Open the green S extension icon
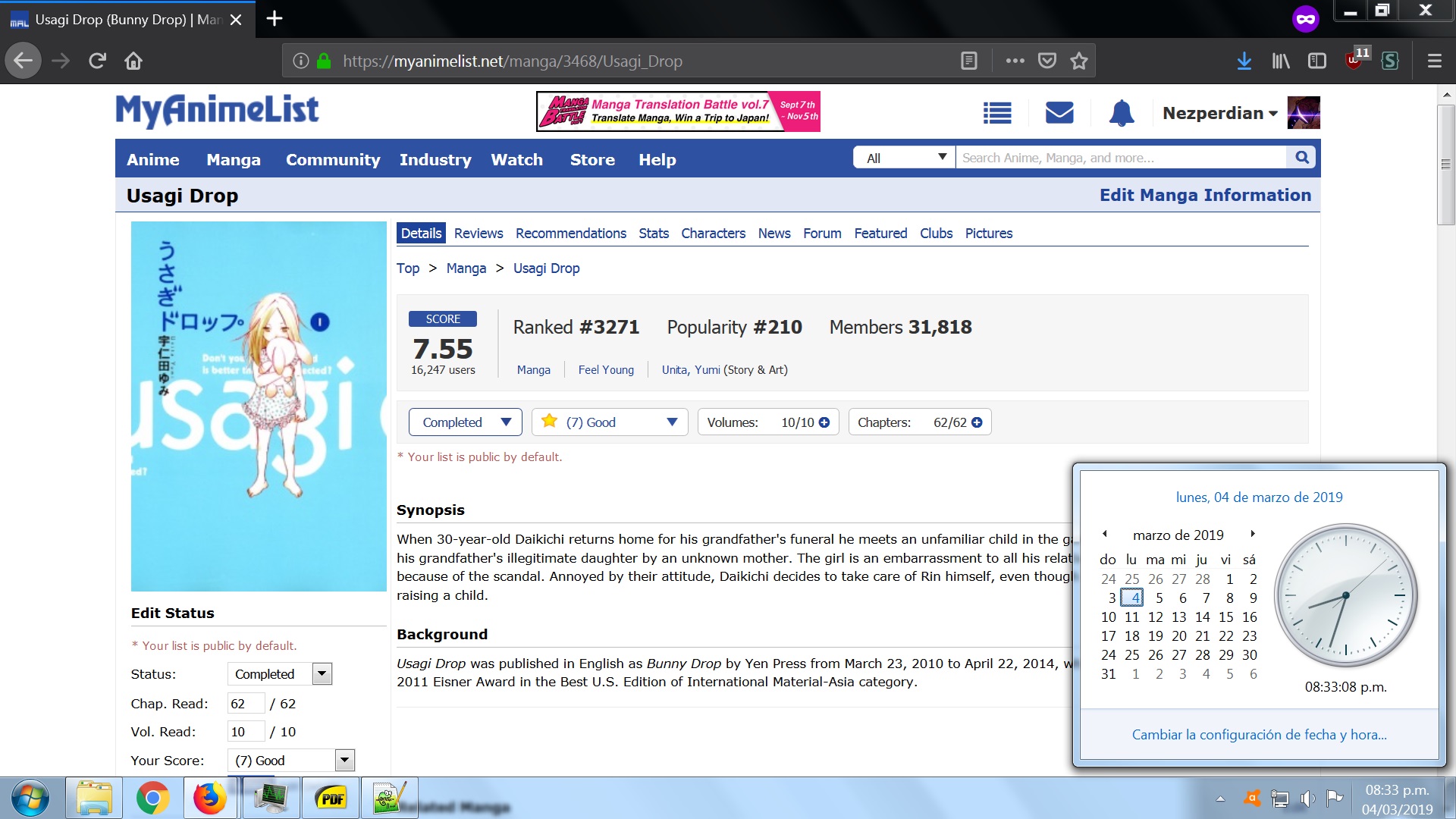1456x819 pixels. click(x=1390, y=61)
